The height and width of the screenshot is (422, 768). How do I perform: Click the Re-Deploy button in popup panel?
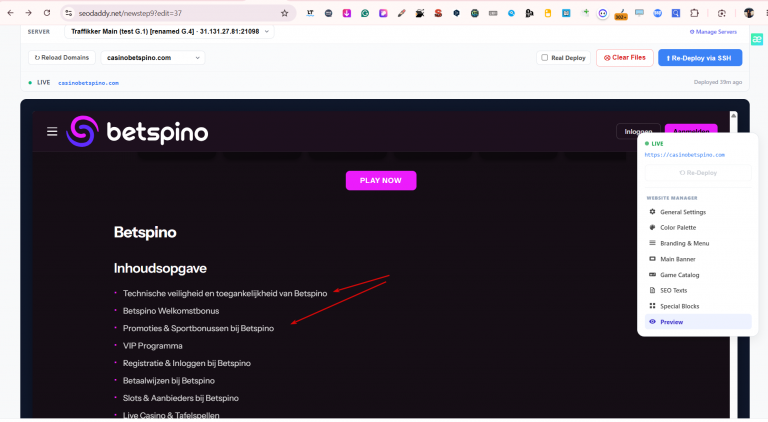698,173
